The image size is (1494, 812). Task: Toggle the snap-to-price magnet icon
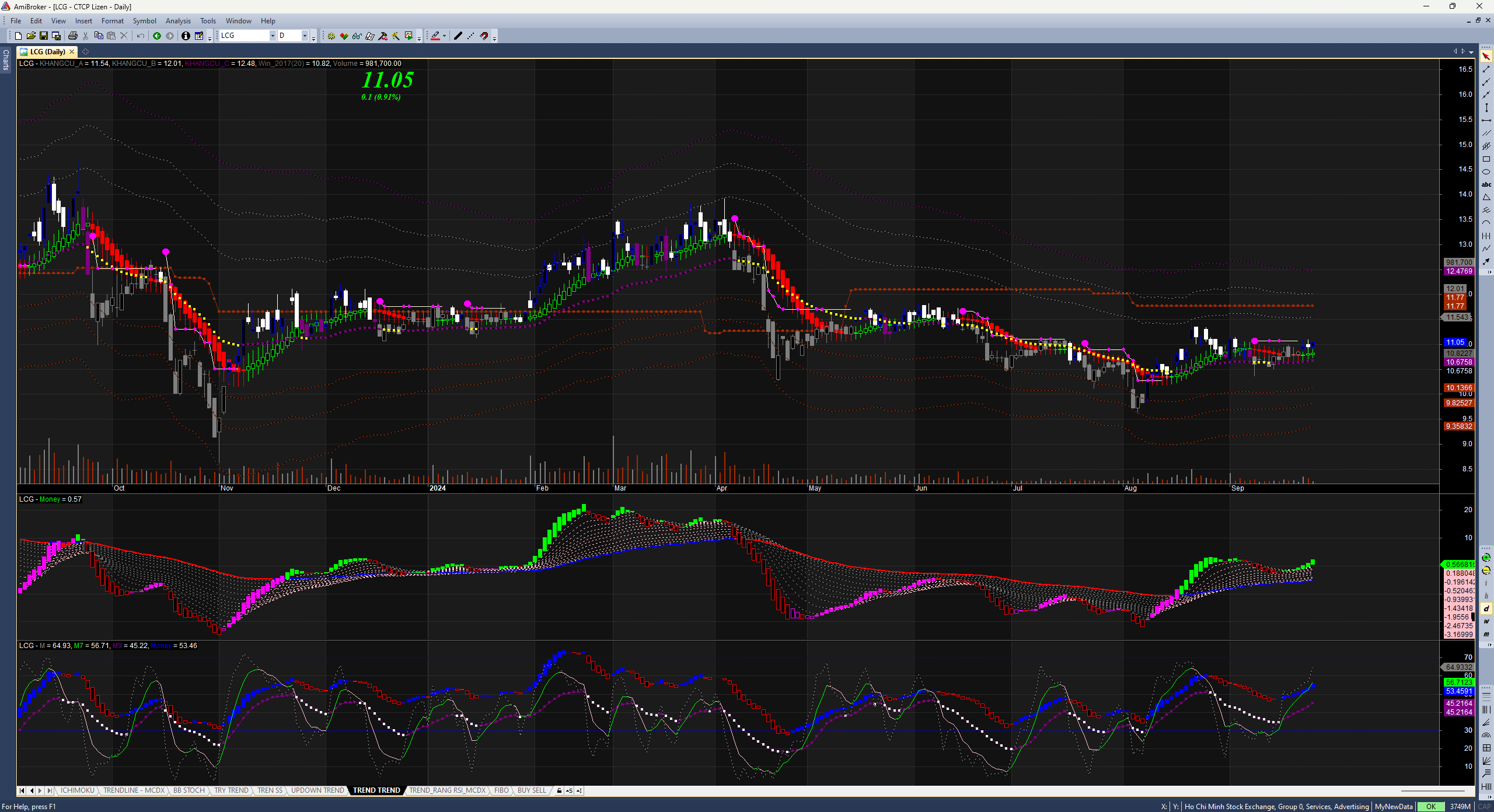(484, 36)
